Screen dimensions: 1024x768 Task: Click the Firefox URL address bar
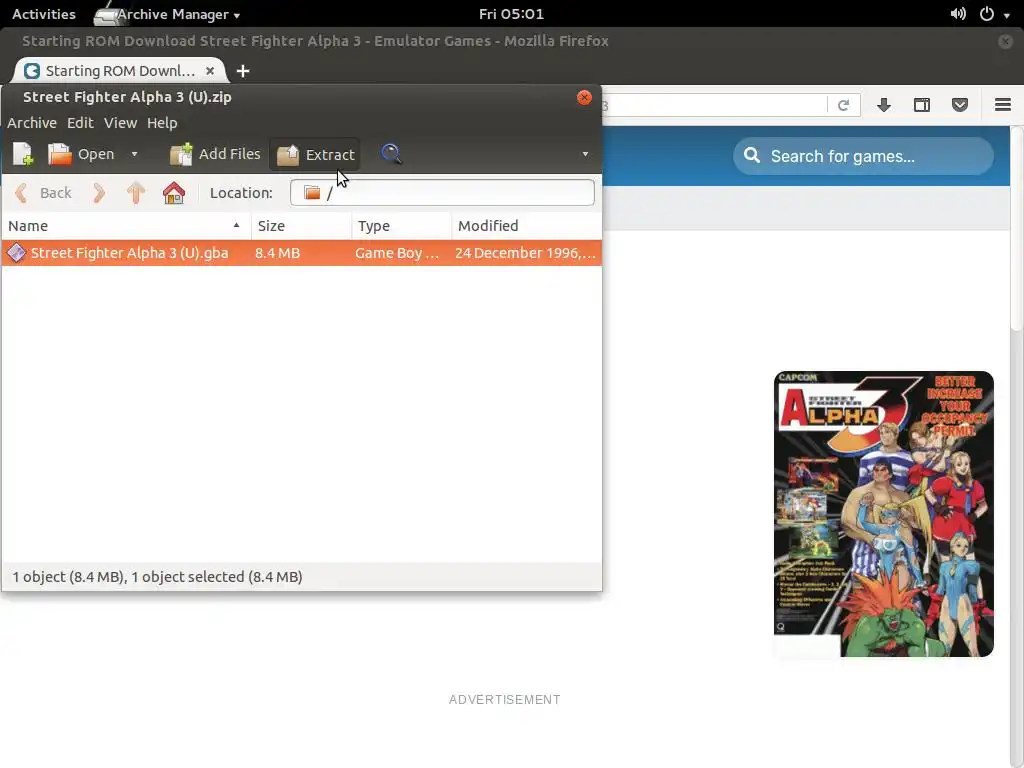click(714, 105)
